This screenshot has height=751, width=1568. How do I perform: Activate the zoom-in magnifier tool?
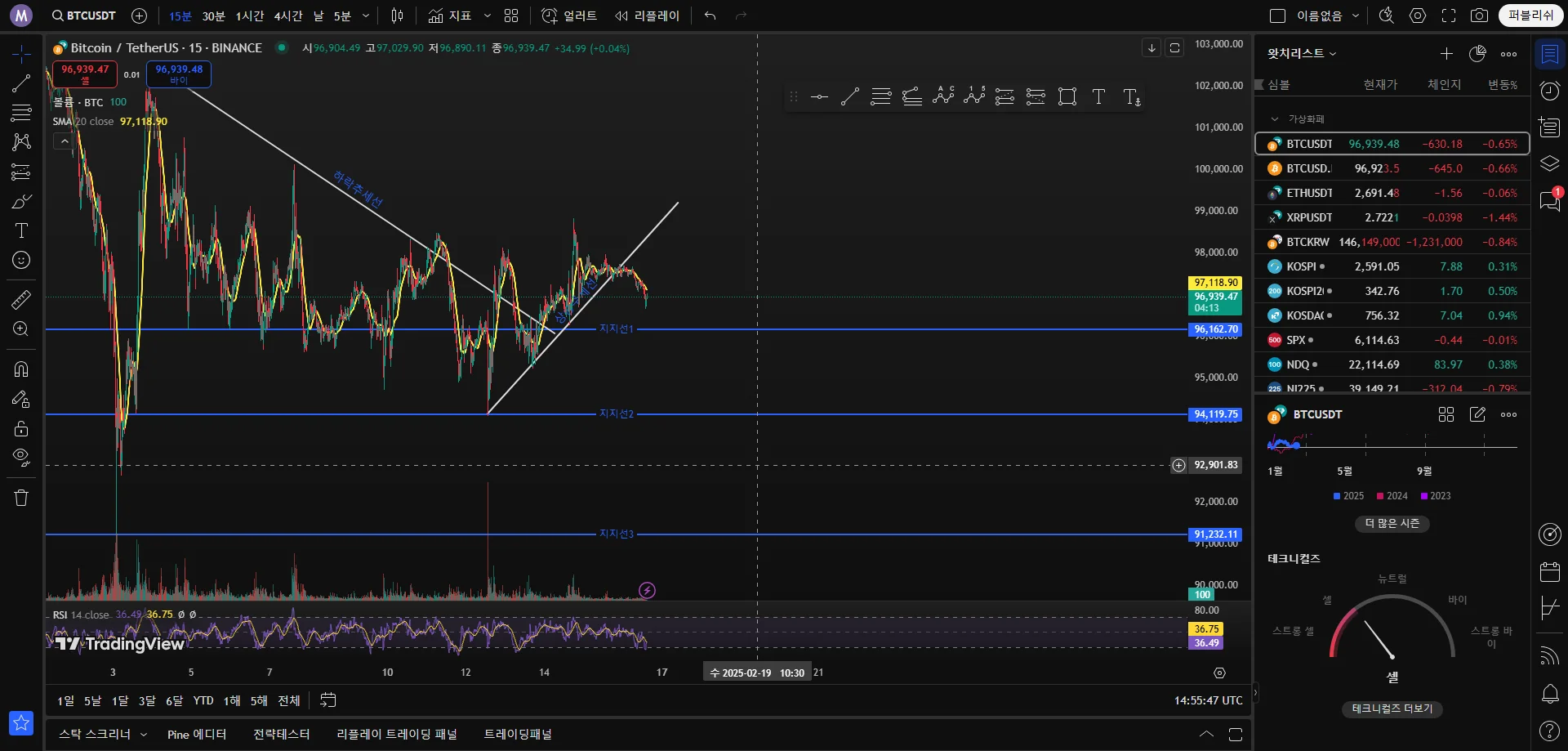point(21,329)
